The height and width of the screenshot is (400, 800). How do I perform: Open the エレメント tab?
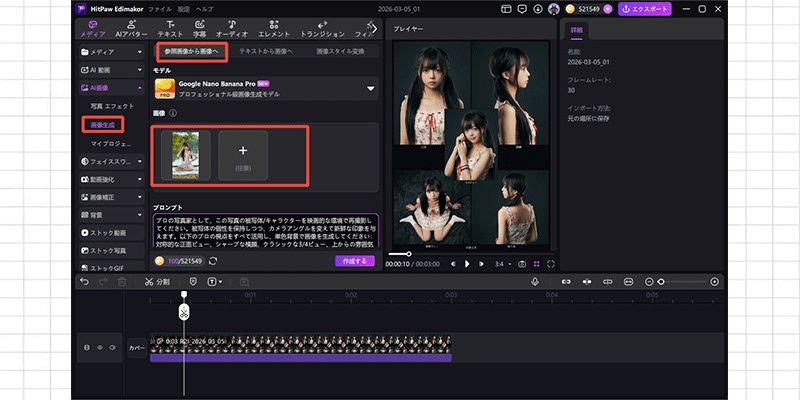click(274, 29)
